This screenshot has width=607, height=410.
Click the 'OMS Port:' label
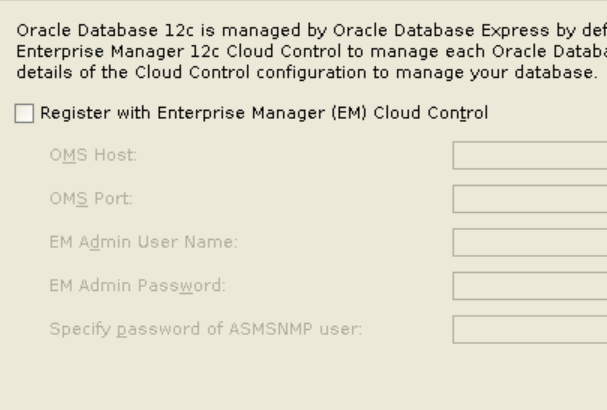point(91,199)
